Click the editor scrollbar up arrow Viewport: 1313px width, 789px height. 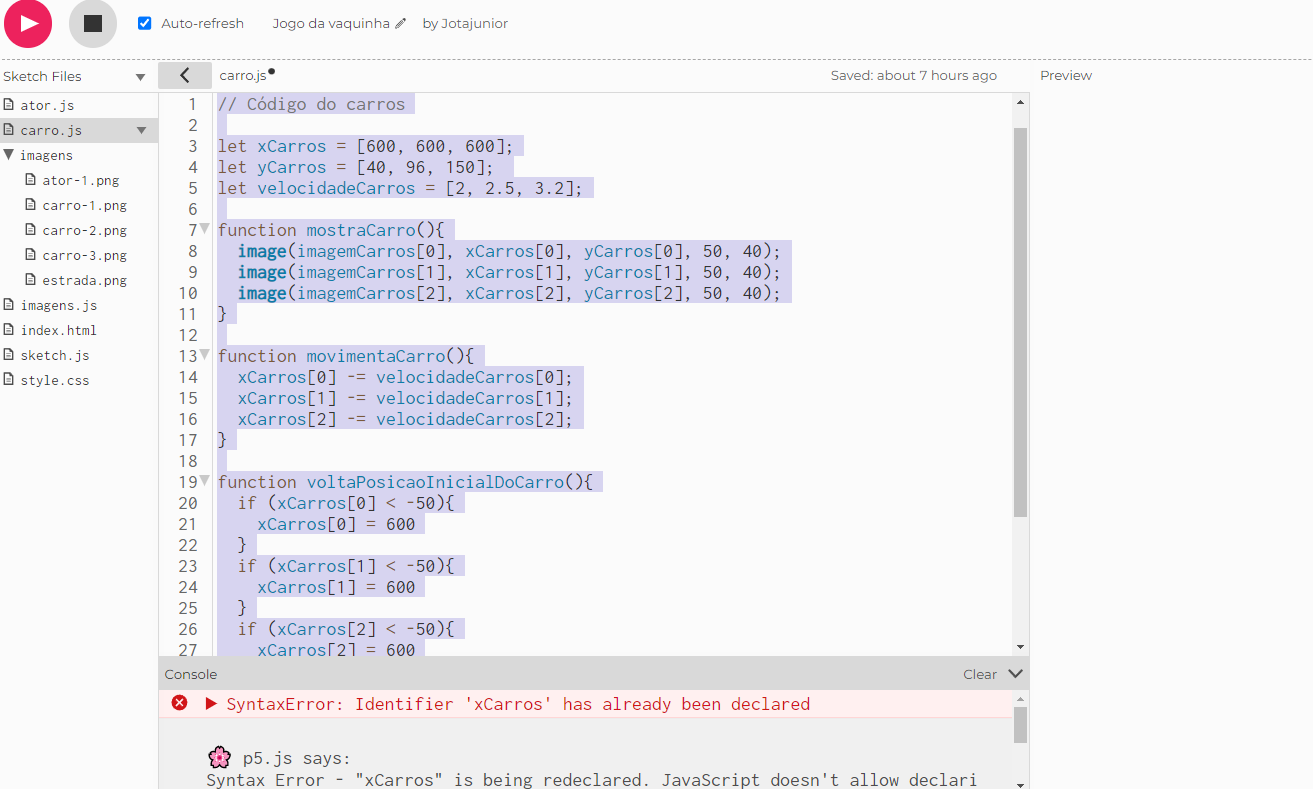tap(1020, 102)
